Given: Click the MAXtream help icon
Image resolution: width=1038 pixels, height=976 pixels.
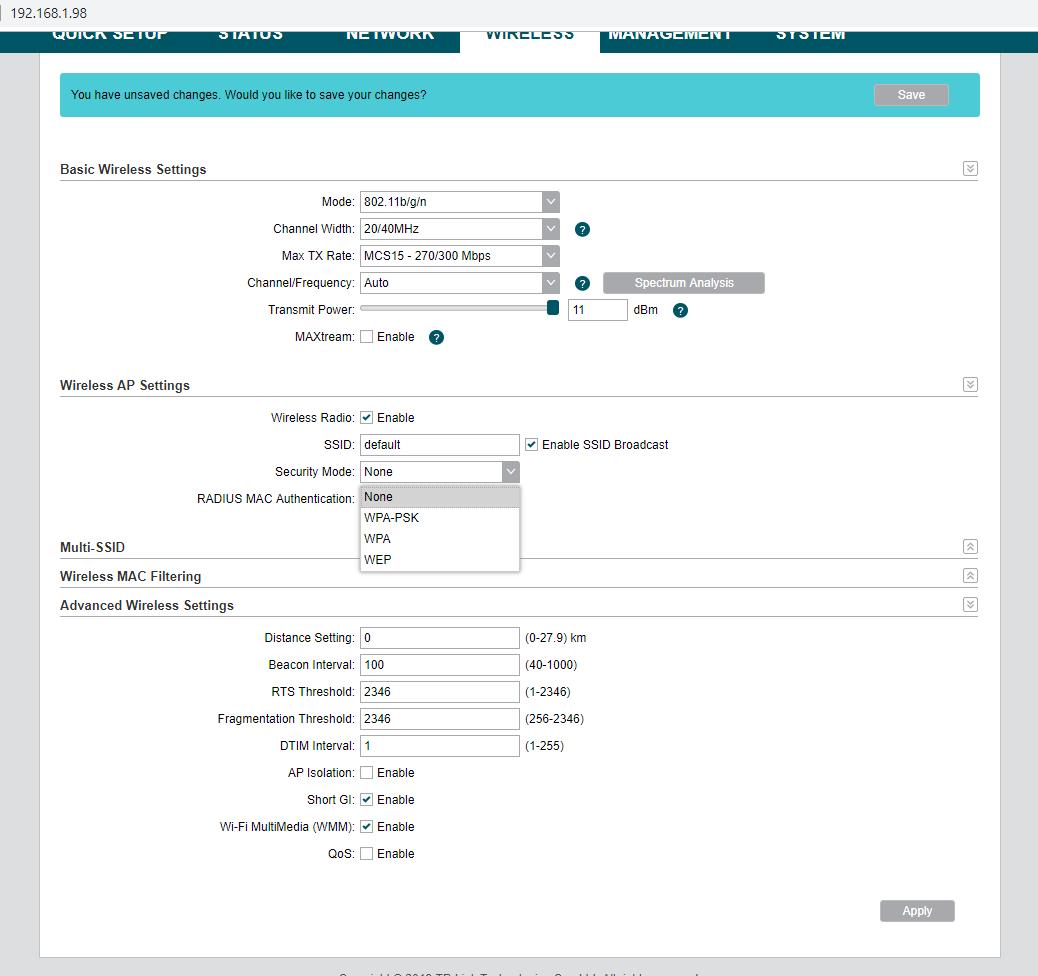Looking at the screenshot, I should point(436,337).
